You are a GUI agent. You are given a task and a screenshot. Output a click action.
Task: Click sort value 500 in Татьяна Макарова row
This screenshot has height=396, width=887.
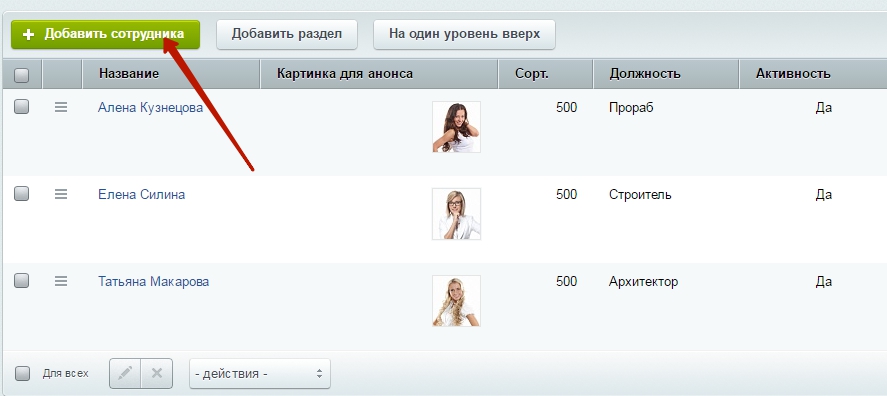coord(566,282)
